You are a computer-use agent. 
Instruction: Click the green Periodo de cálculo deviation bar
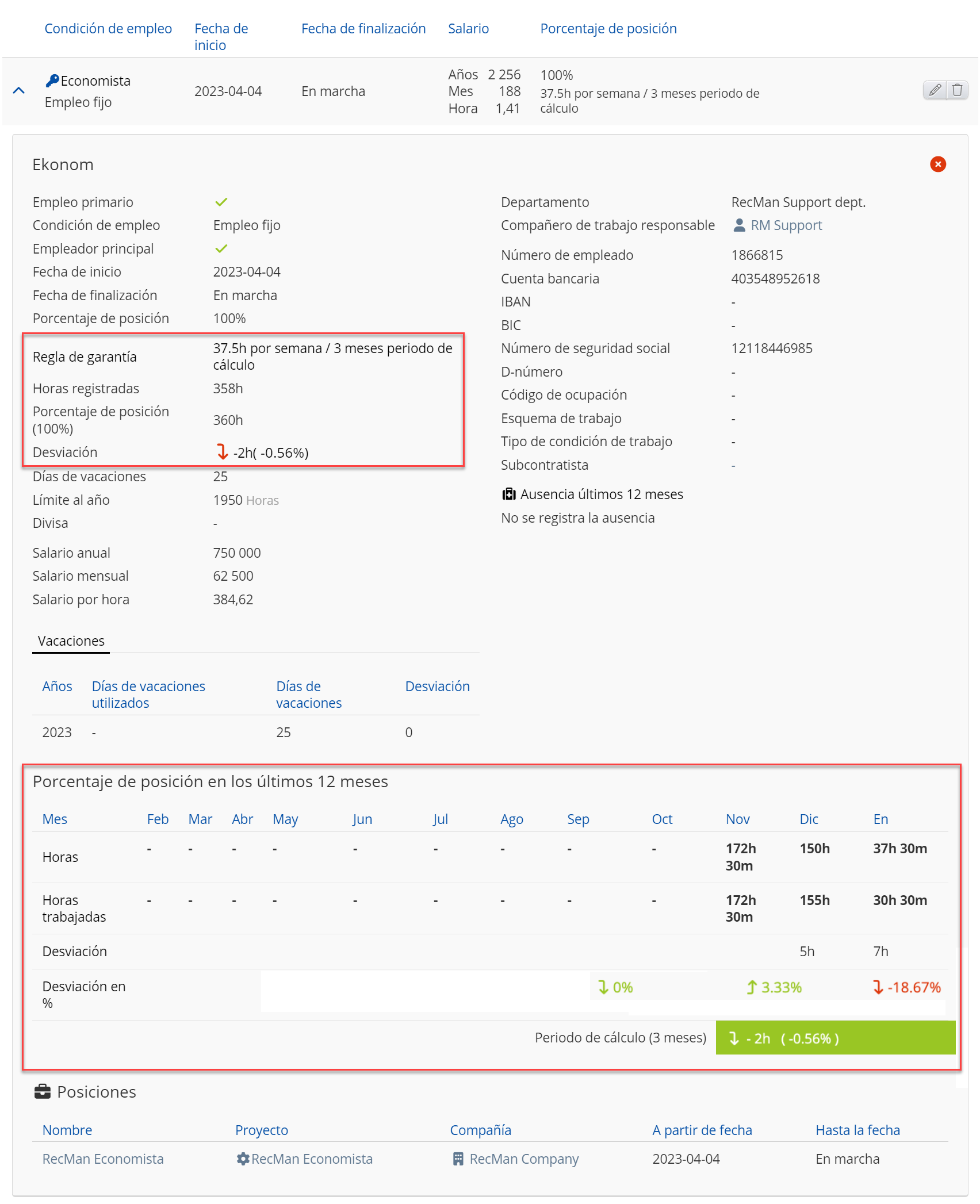pos(834,1038)
